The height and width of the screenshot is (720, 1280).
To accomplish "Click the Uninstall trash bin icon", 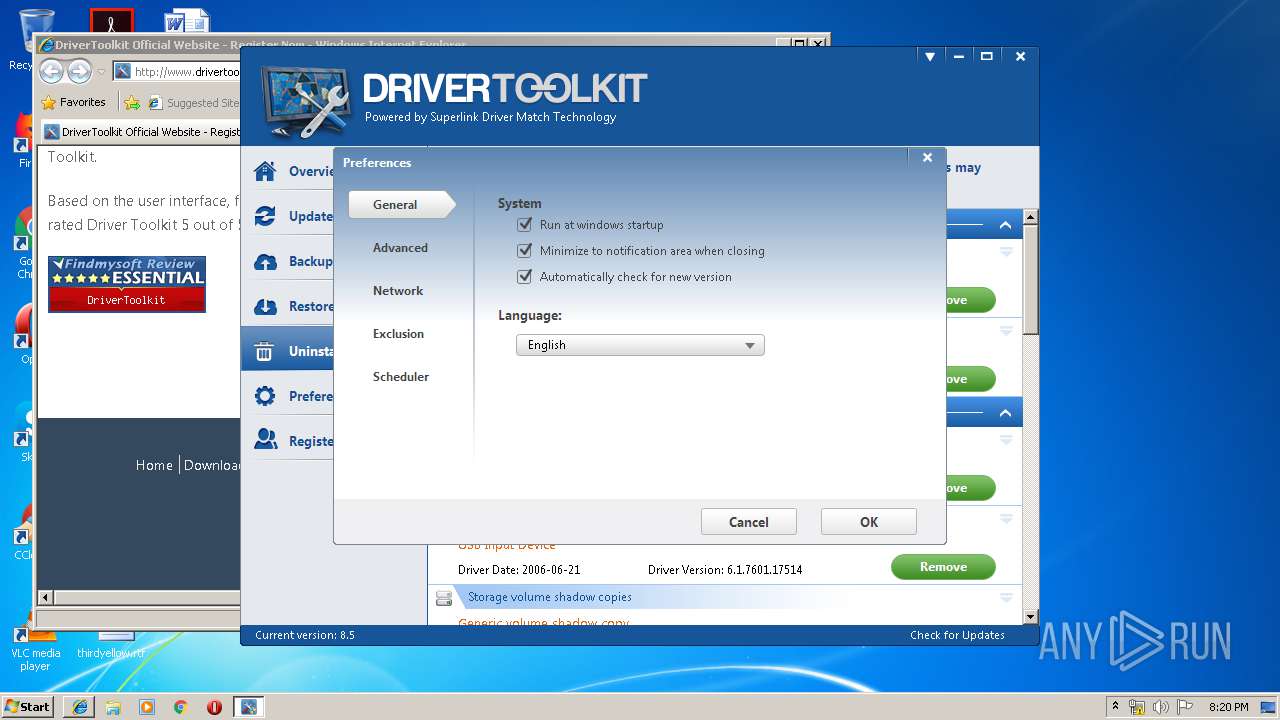I will pyautogui.click(x=265, y=351).
